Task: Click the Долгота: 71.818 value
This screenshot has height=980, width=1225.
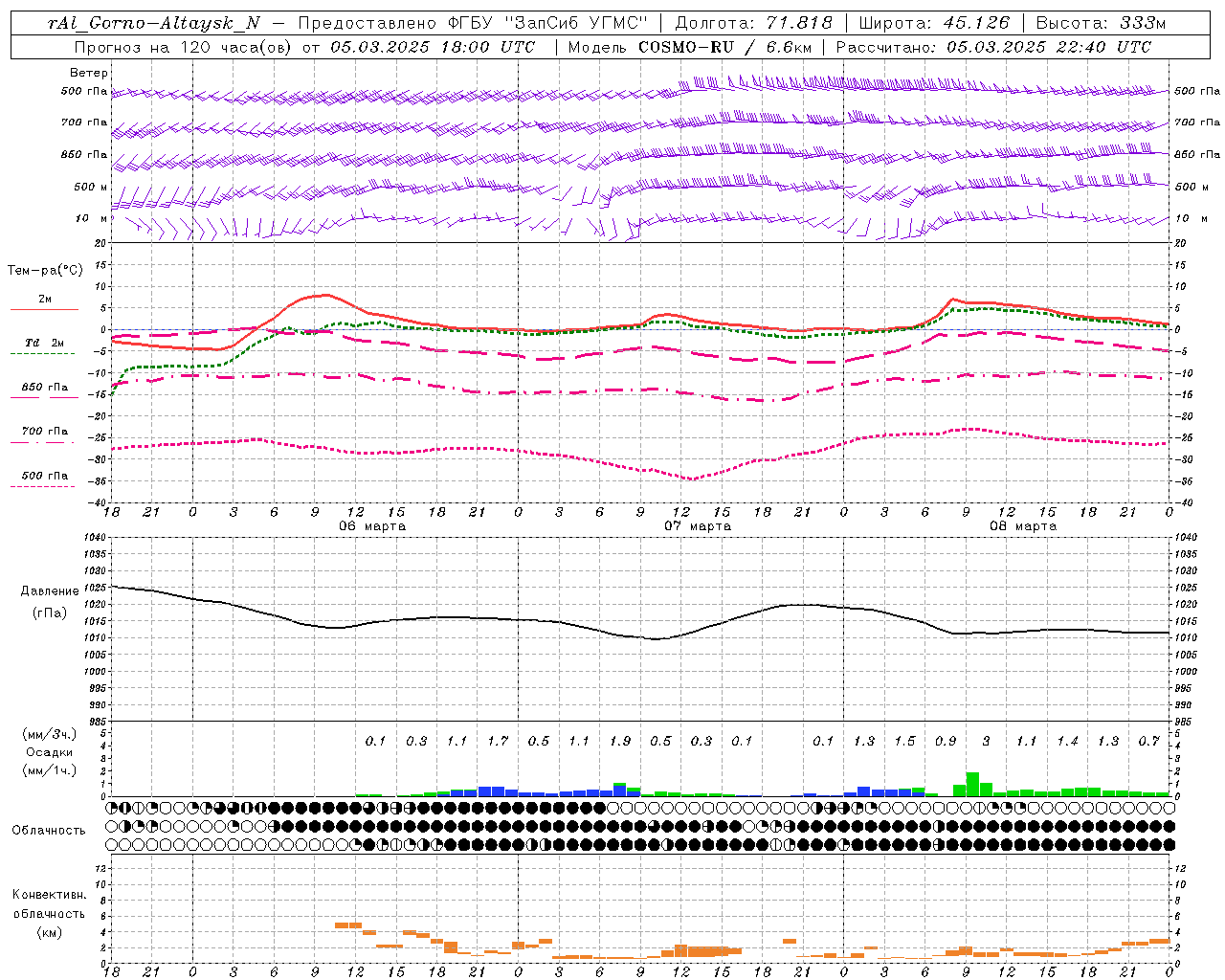Action: click(x=754, y=23)
